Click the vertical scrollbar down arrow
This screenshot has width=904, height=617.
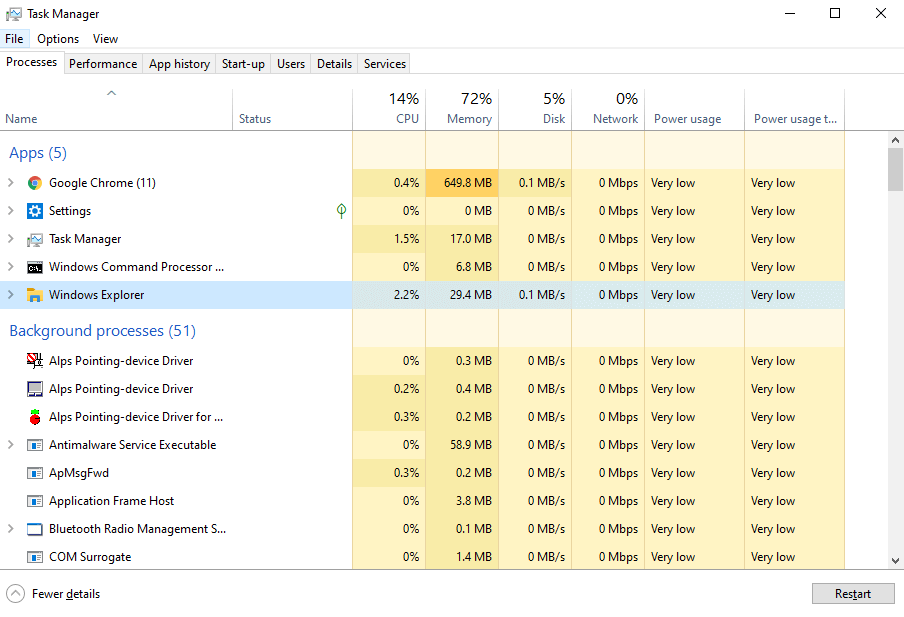click(896, 560)
